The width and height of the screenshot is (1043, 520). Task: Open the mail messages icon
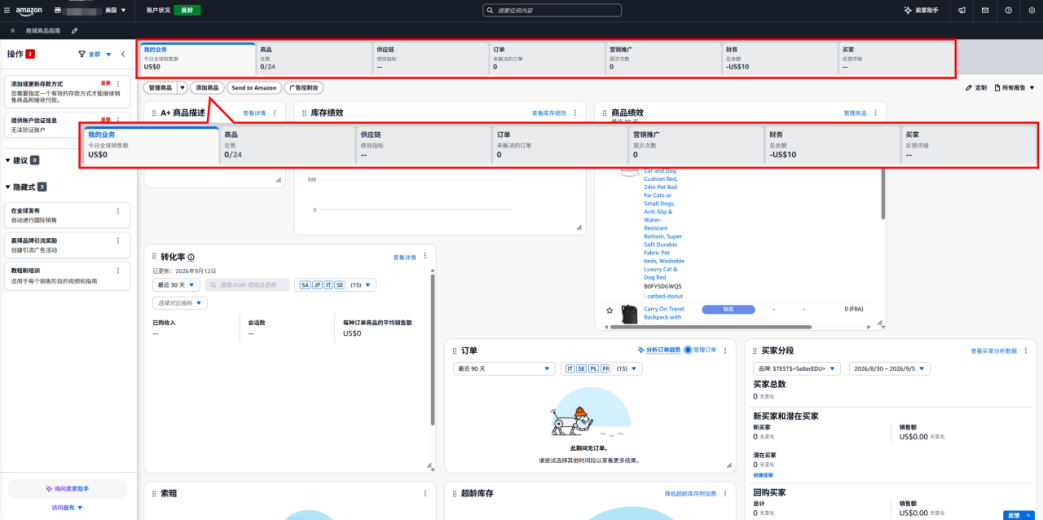(985, 11)
